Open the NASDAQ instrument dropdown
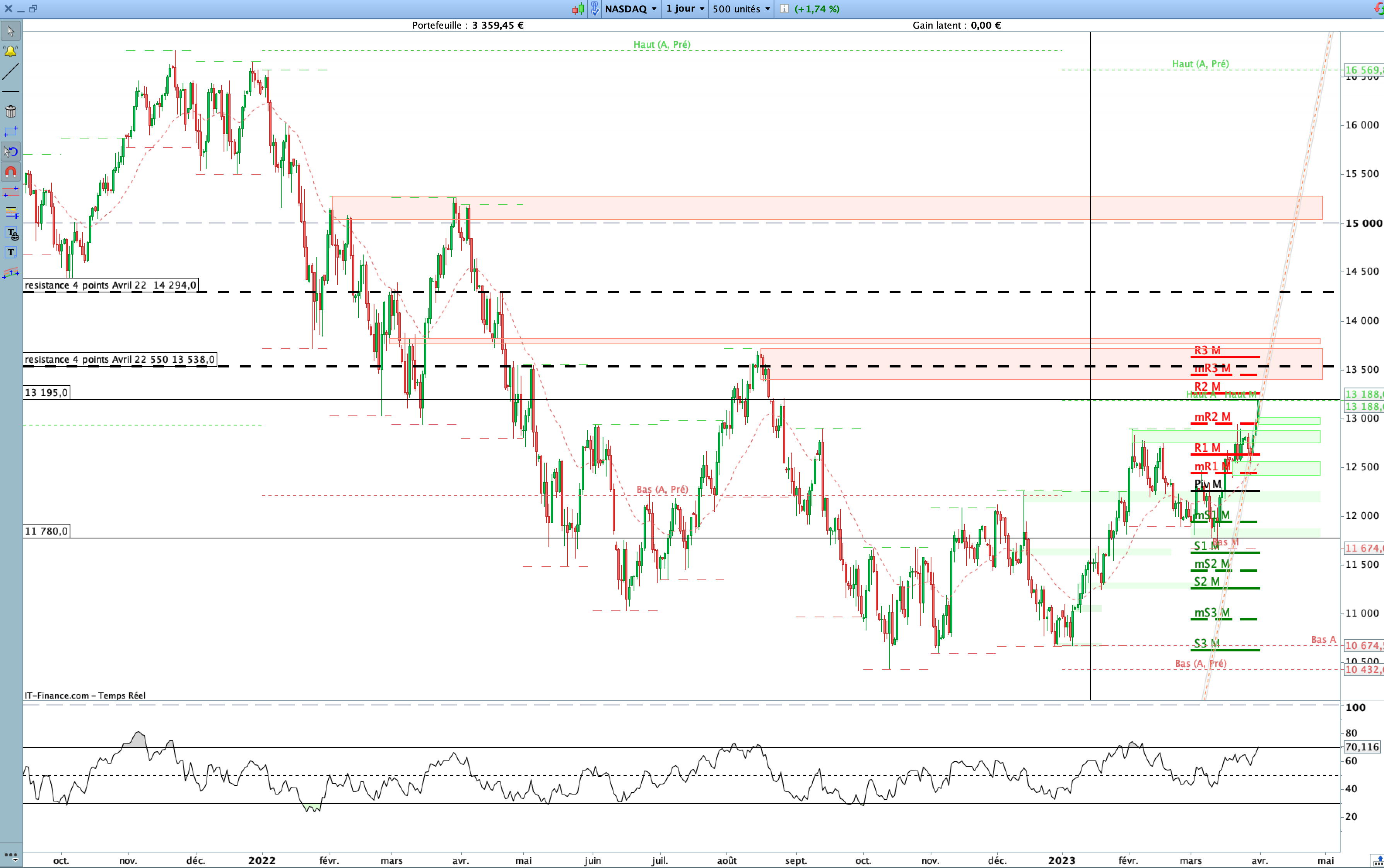Image resolution: width=1384 pixels, height=868 pixels. 630,9
